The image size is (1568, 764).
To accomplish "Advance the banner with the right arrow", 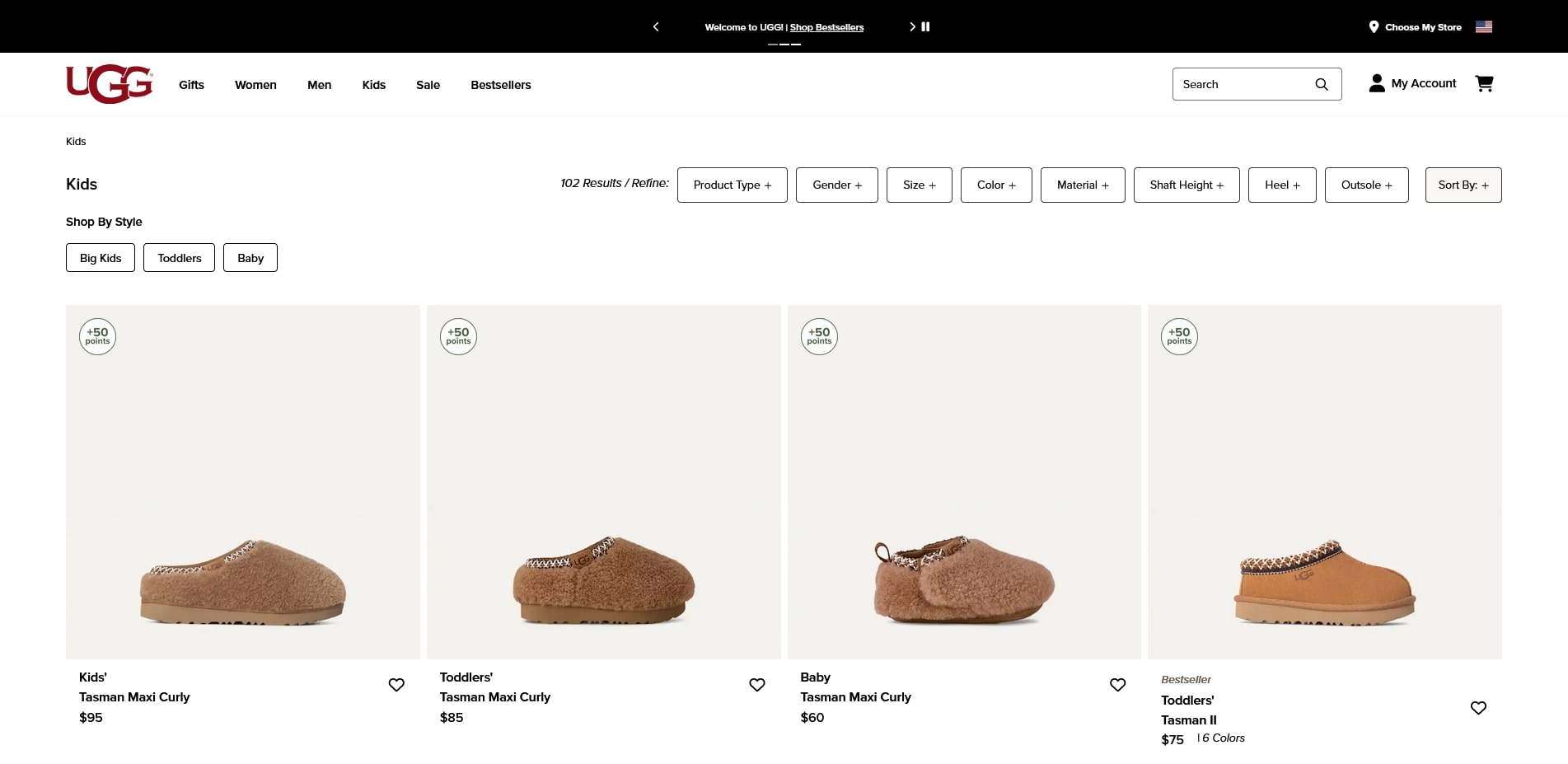I will (912, 26).
